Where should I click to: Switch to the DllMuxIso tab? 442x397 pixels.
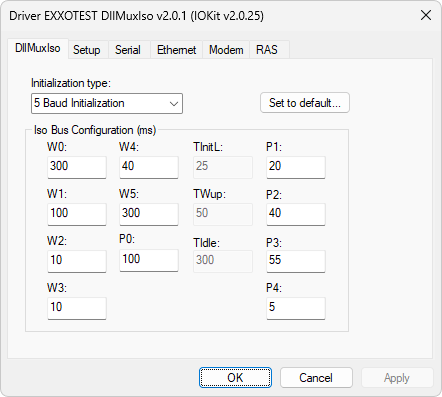[x=38, y=48]
